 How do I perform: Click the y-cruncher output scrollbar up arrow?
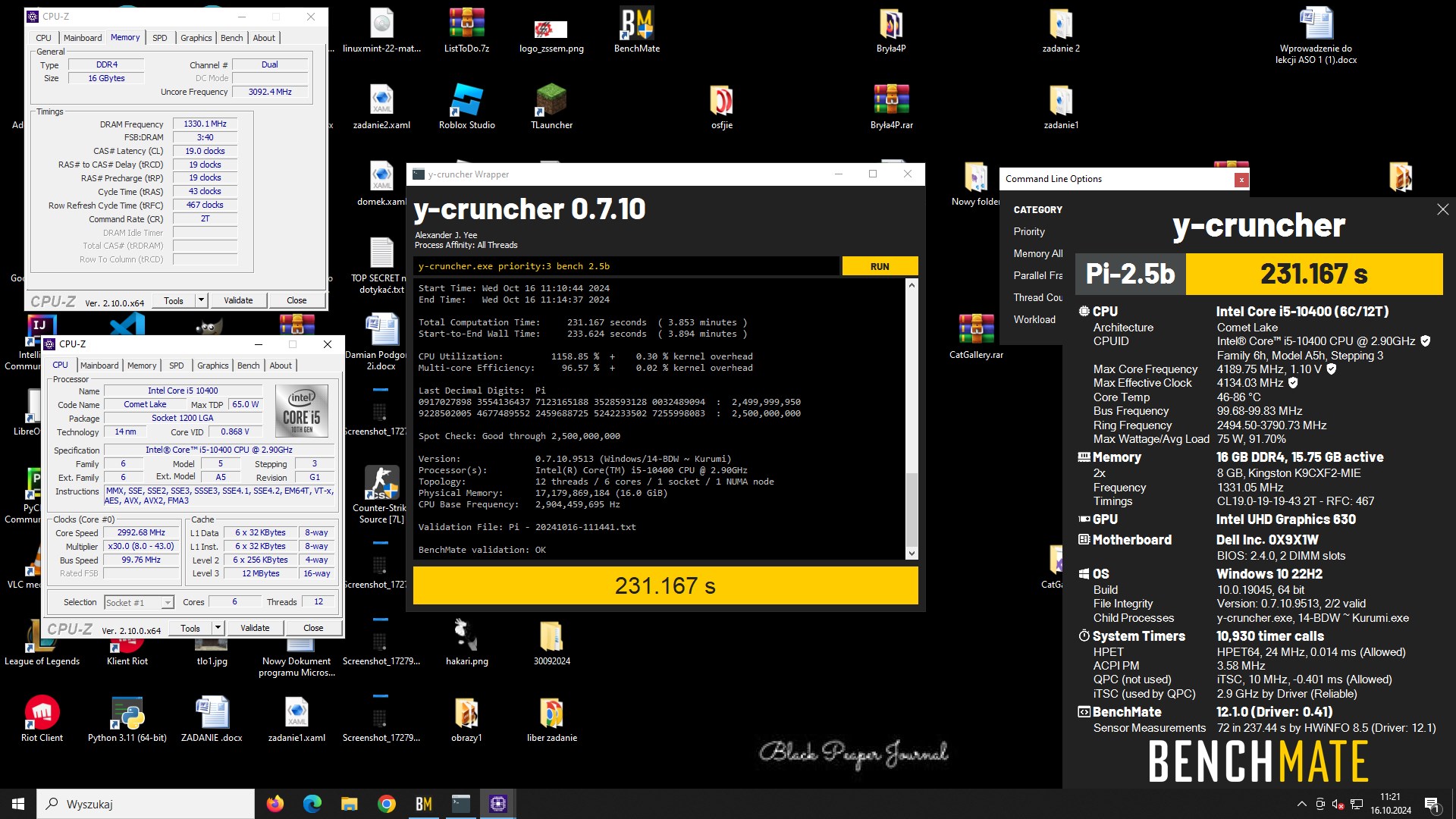[x=912, y=285]
